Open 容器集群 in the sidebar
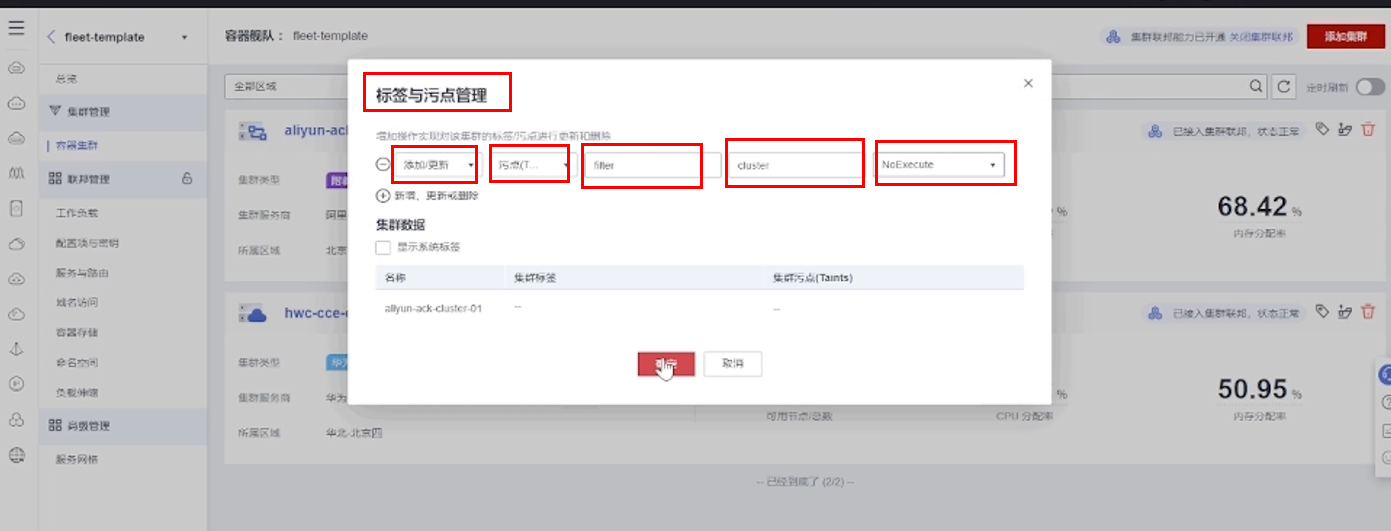The height and width of the screenshot is (531, 1391). pyautogui.click(x=77, y=146)
